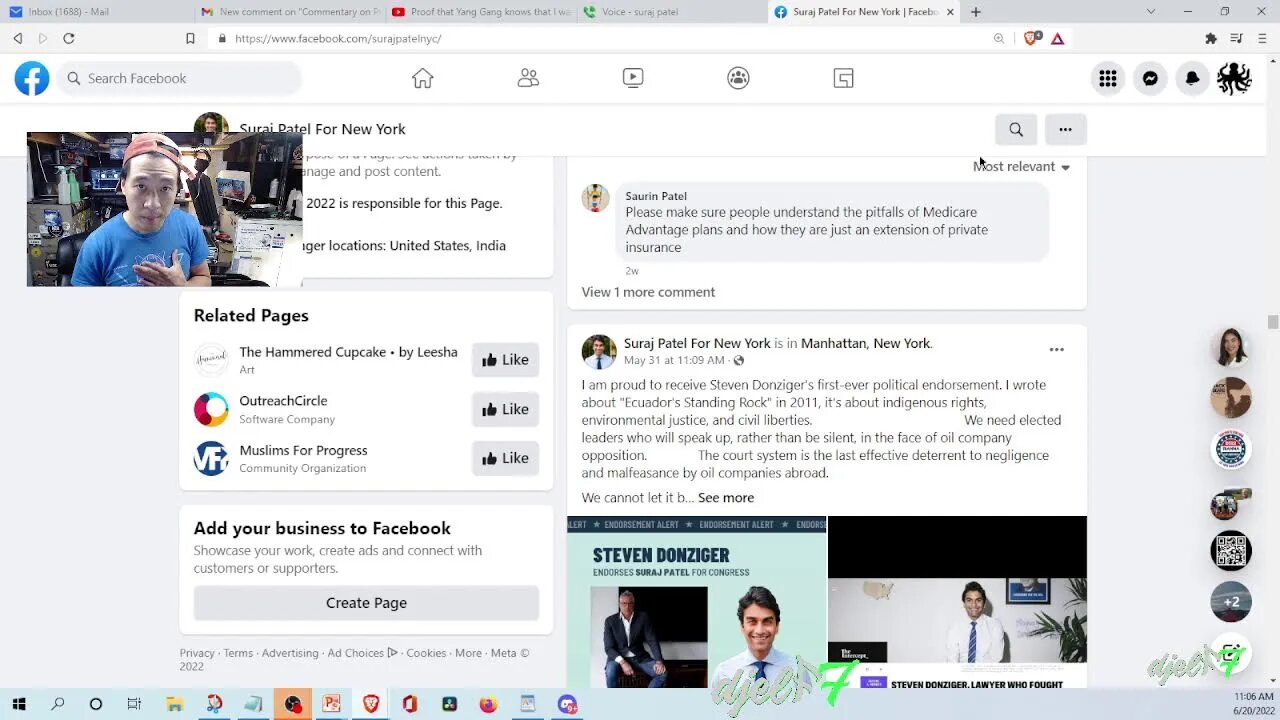
Task: Open Messenger icon
Action: pyautogui.click(x=1150, y=78)
